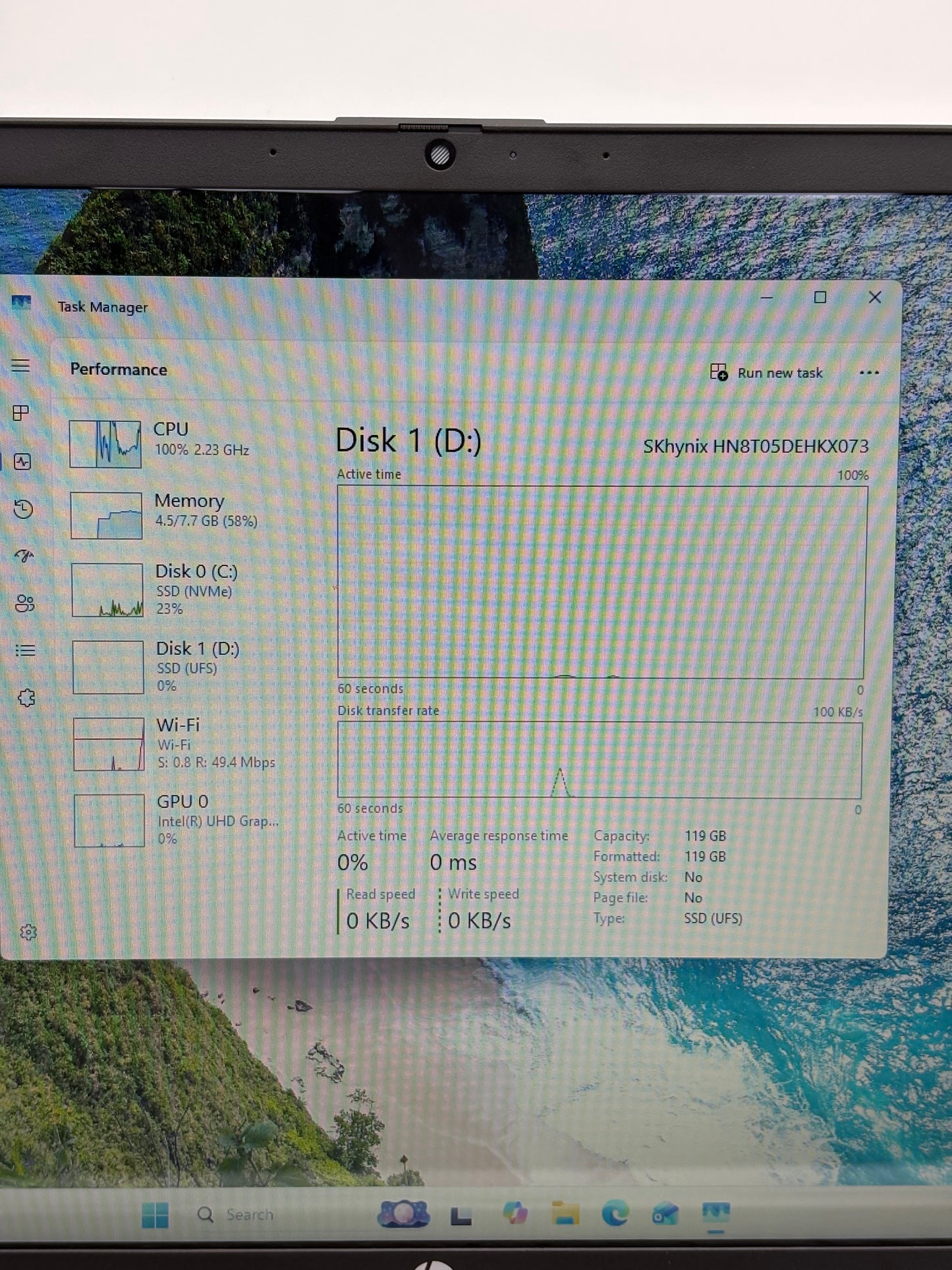Open the Startup apps page icon

(24, 556)
